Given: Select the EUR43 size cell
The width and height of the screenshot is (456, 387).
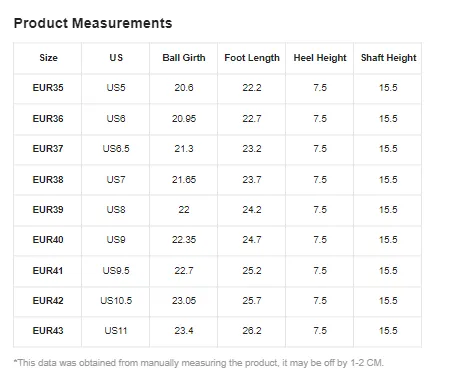Looking at the screenshot, I should tap(48, 331).
